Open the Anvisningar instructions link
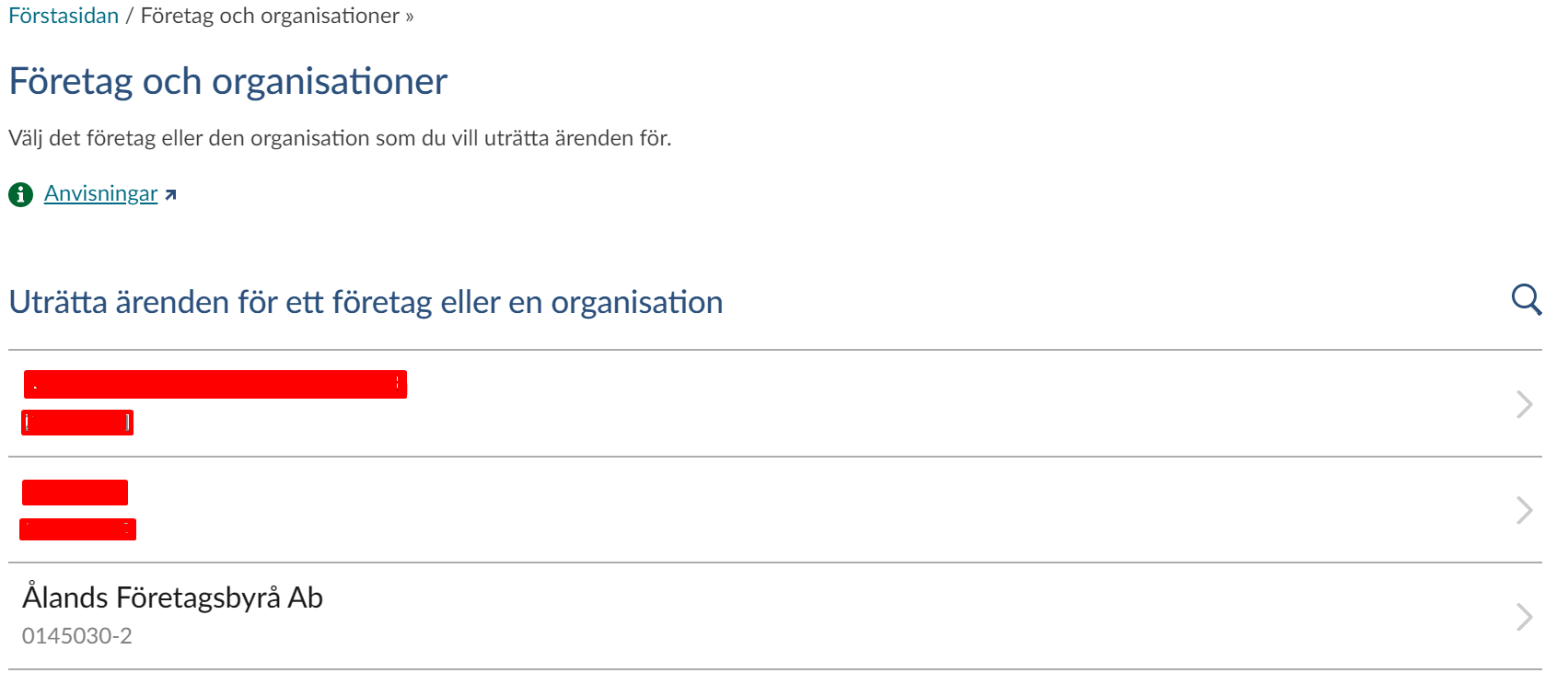The image size is (1568, 696). click(101, 194)
